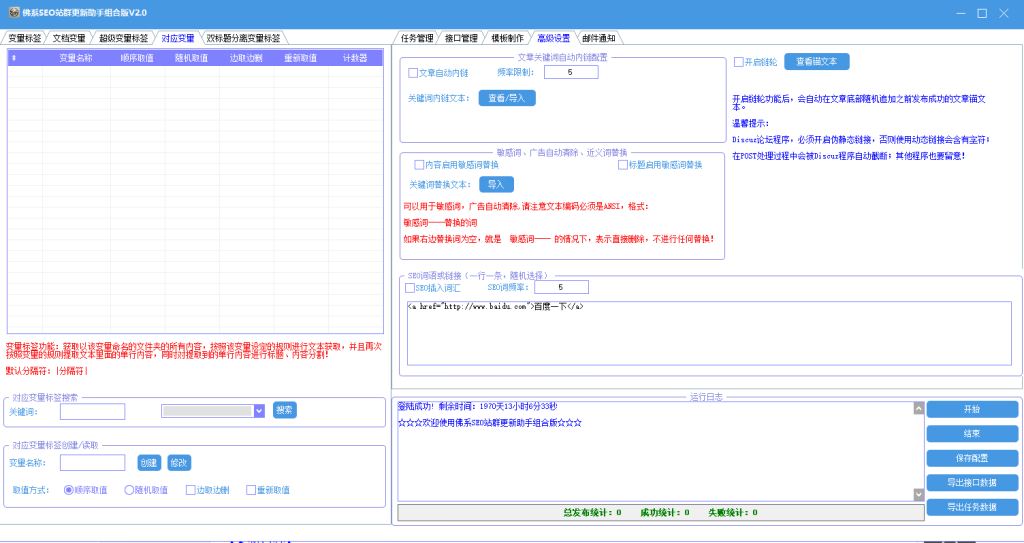
Task: Select the 顺序取值 radio button
Action: coord(69,490)
